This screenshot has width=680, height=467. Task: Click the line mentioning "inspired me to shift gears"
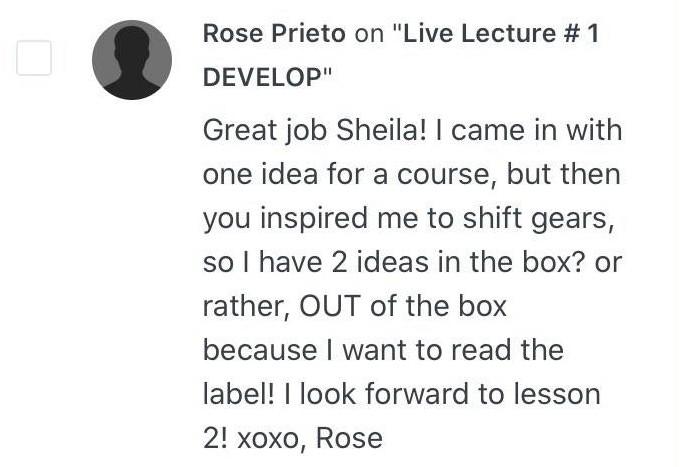[x=409, y=219]
